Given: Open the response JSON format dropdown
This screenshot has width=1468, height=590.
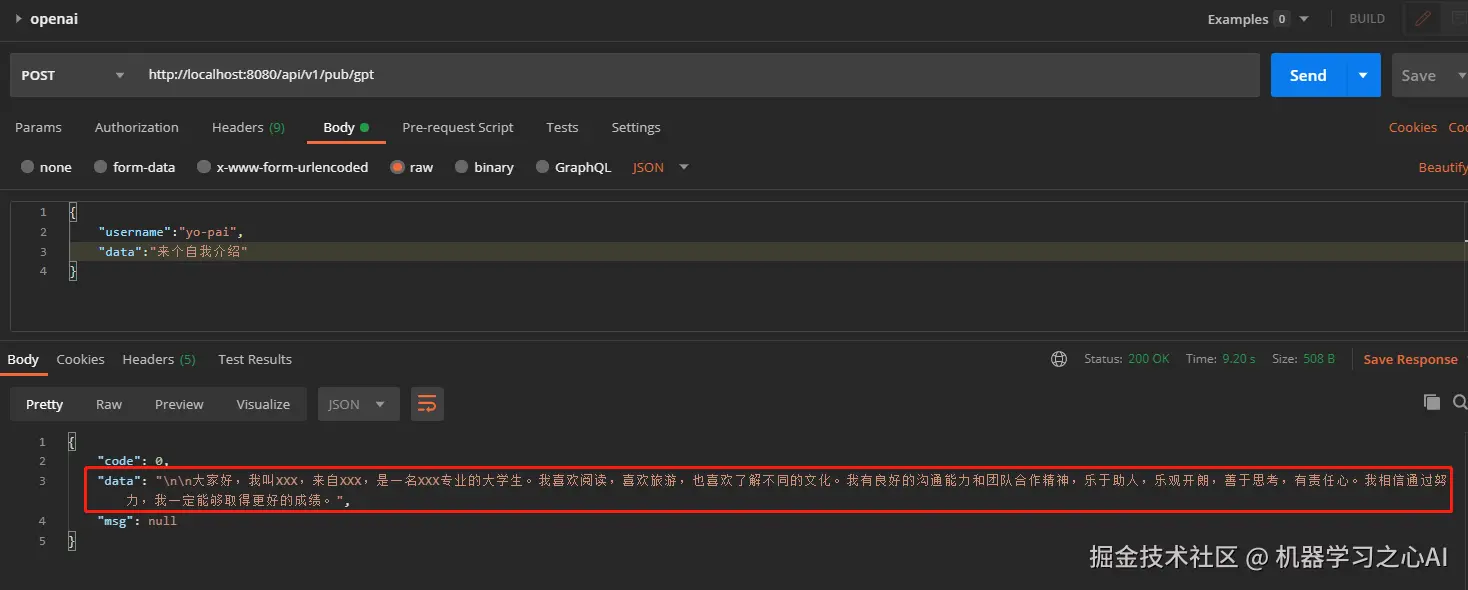Looking at the screenshot, I should (x=358, y=404).
